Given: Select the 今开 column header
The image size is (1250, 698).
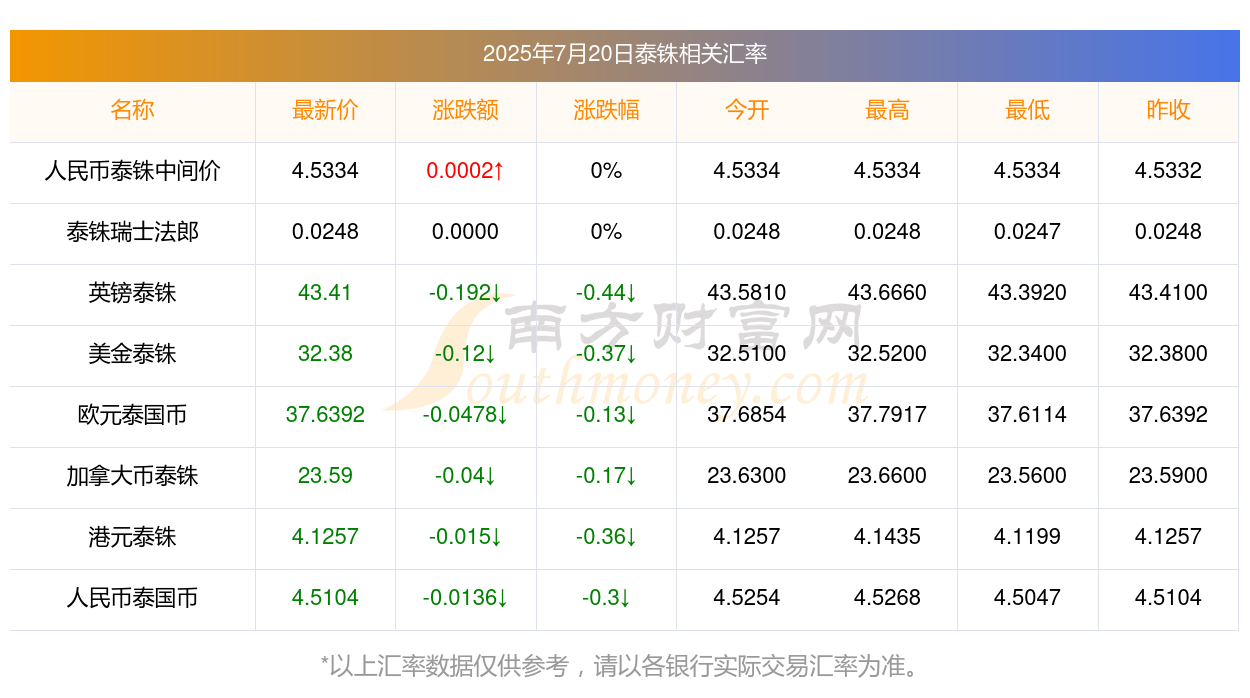Looking at the screenshot, I should 747,110.
